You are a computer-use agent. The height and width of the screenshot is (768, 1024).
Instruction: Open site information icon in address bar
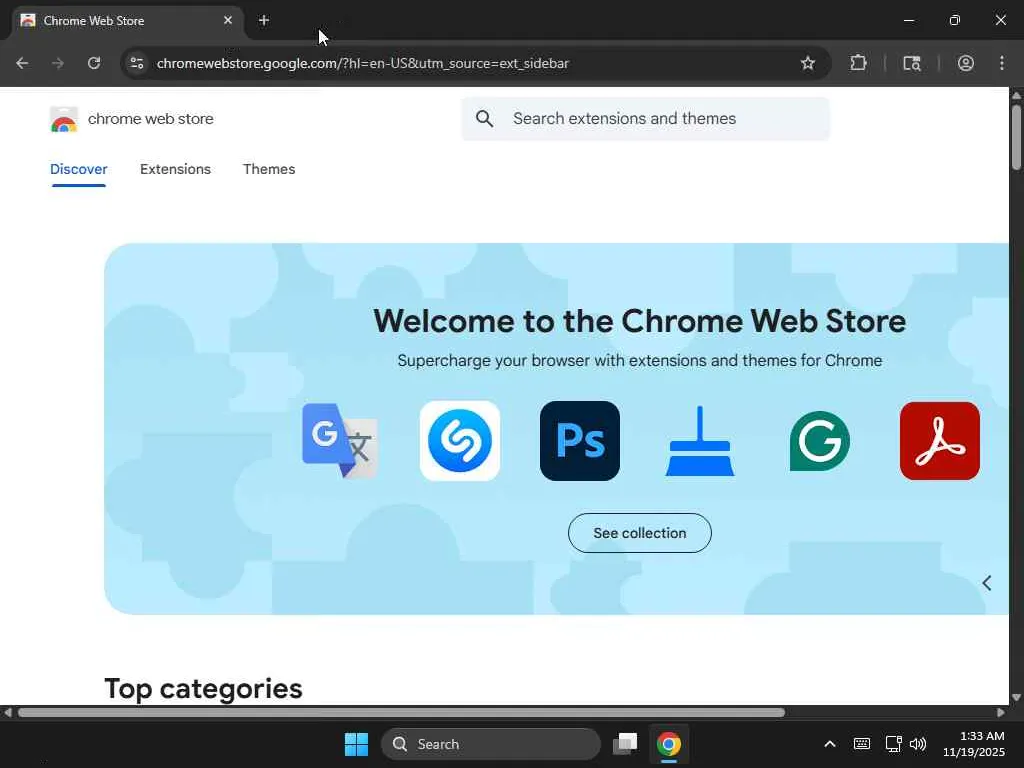click(136, 63)
